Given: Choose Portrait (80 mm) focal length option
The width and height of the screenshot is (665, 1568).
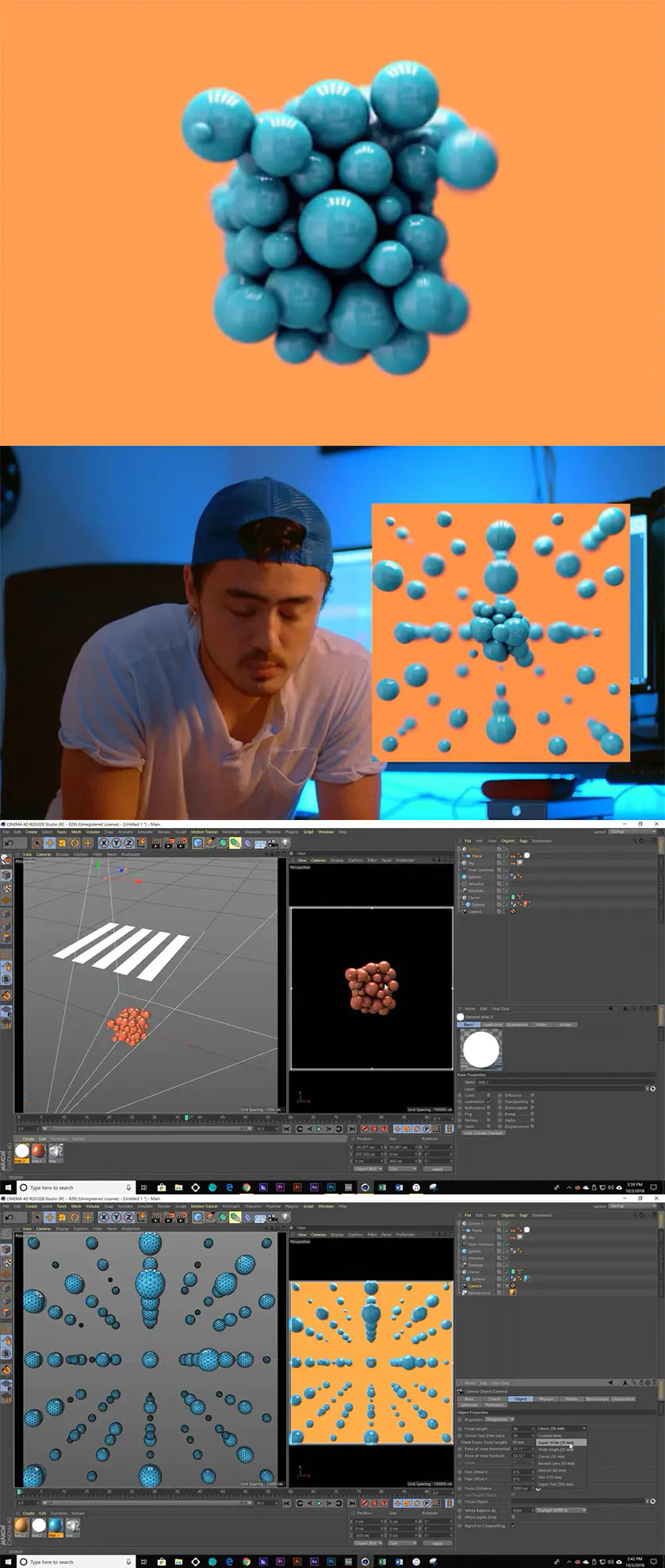Looking at the screenshot, I should click(x=552, y=1470).
